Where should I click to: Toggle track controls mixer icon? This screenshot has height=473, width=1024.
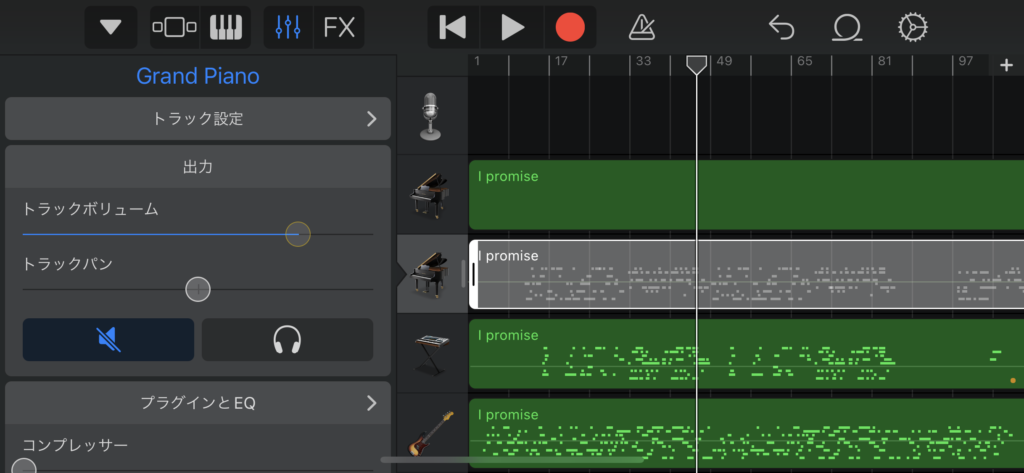288,27
